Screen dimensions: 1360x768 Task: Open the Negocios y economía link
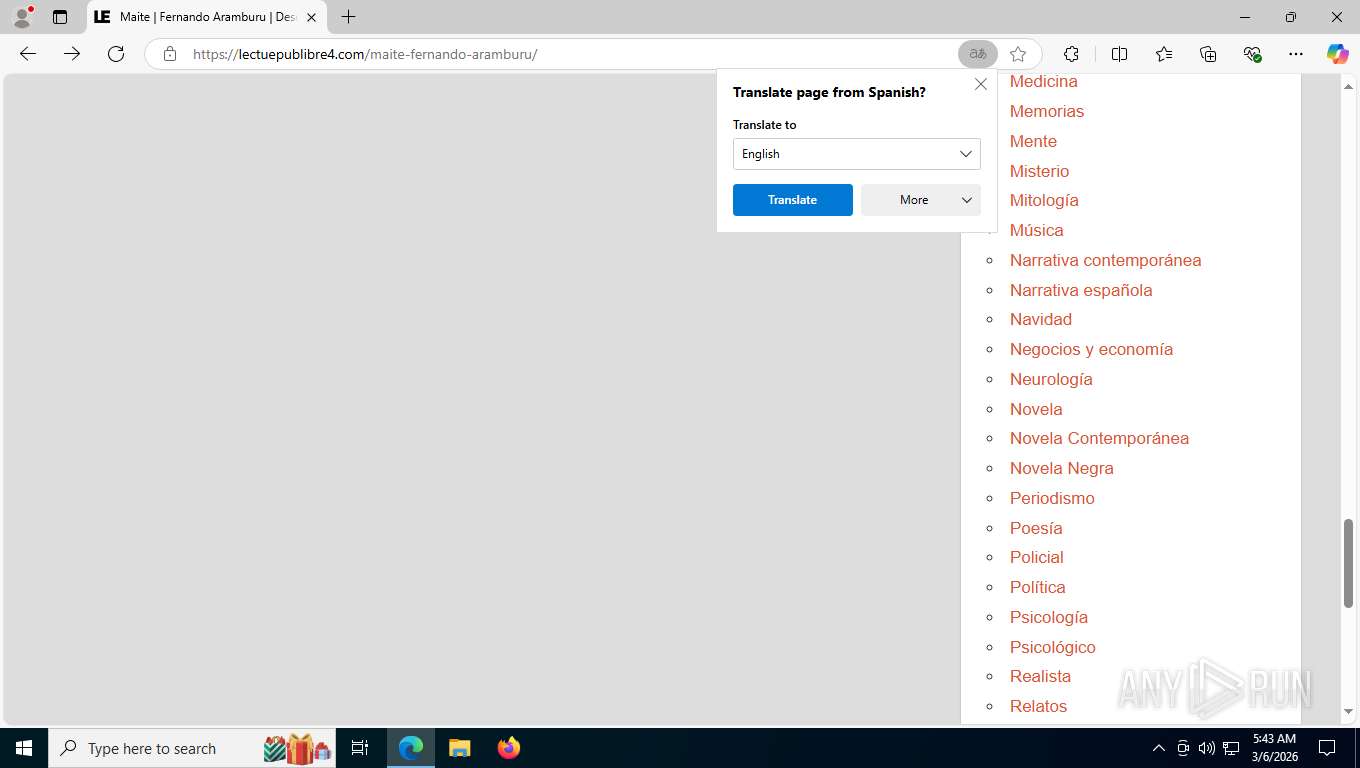[1091, 349]
